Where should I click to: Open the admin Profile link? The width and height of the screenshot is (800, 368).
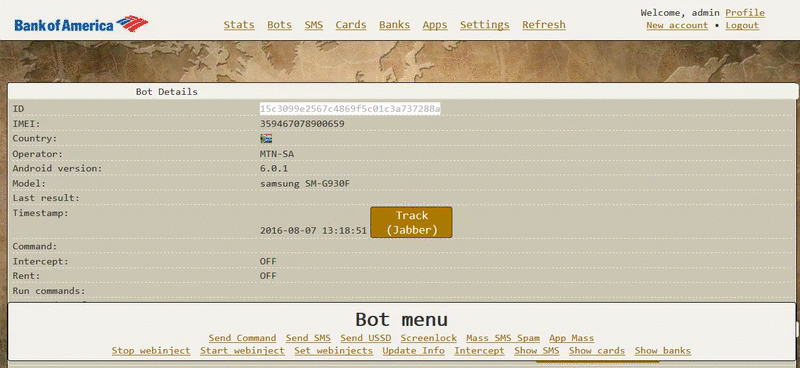pos(745,13)
